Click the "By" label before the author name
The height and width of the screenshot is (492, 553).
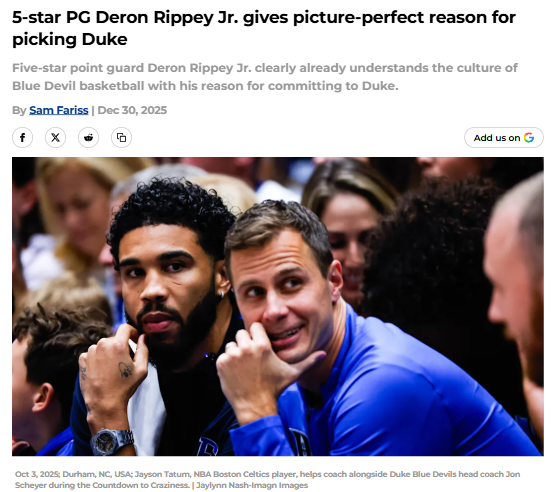click(19, 110)
